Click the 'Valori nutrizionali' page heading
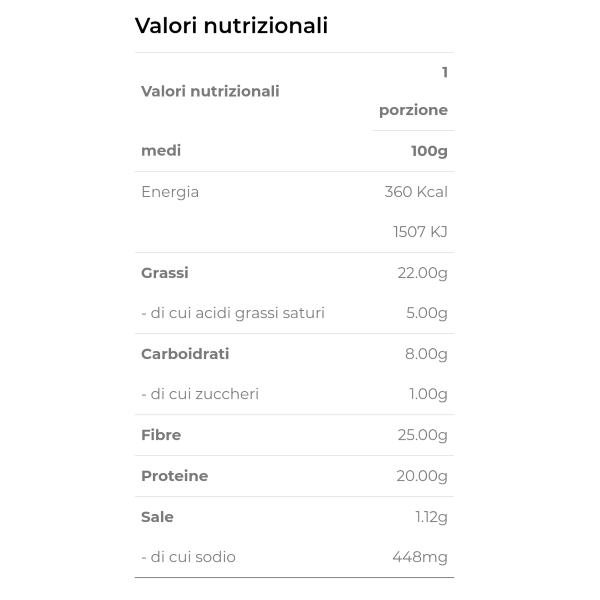This screenshot has height=600, width=600. [x=231, y=26]
